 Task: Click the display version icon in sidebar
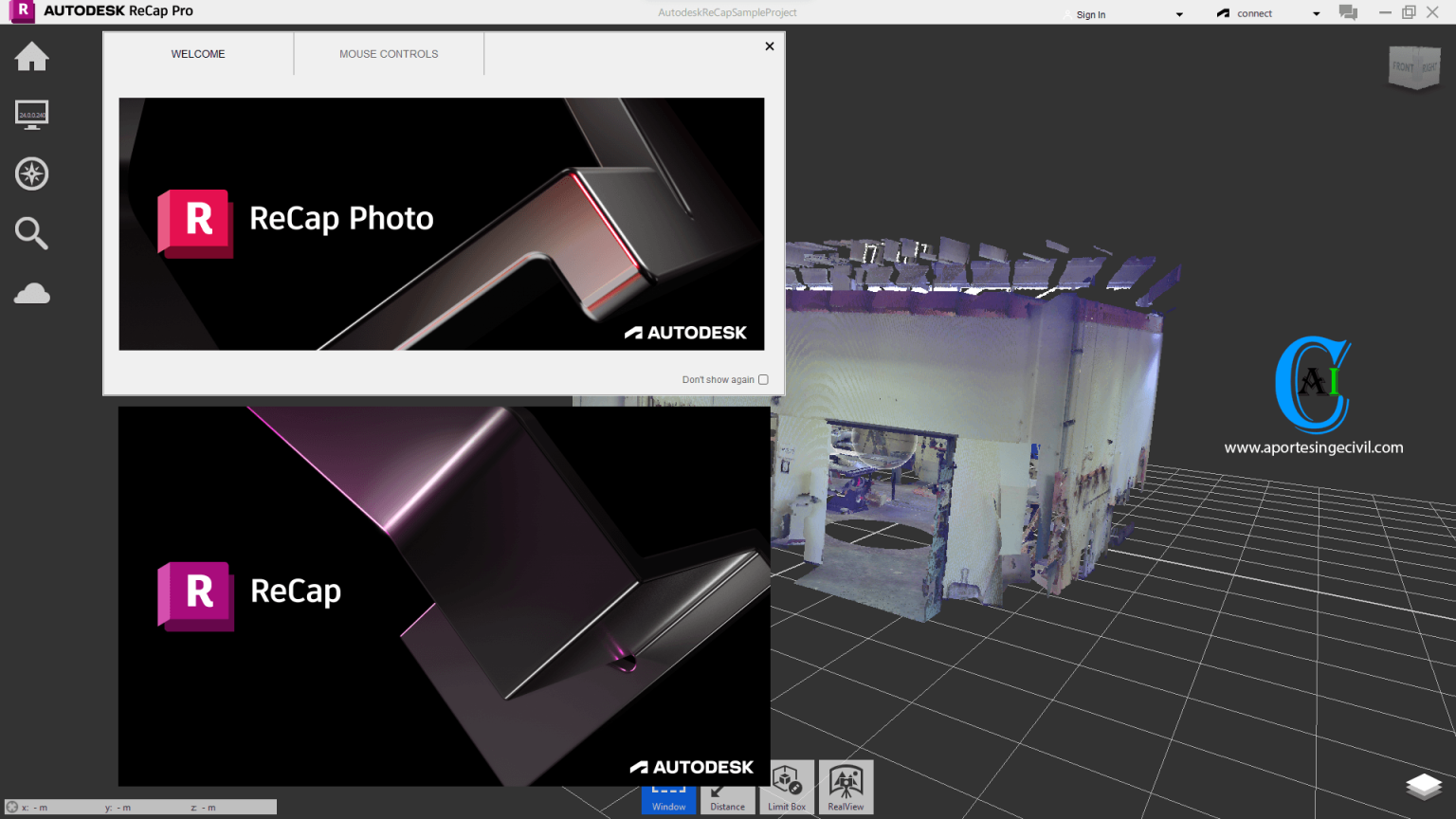tap(31, 115)
